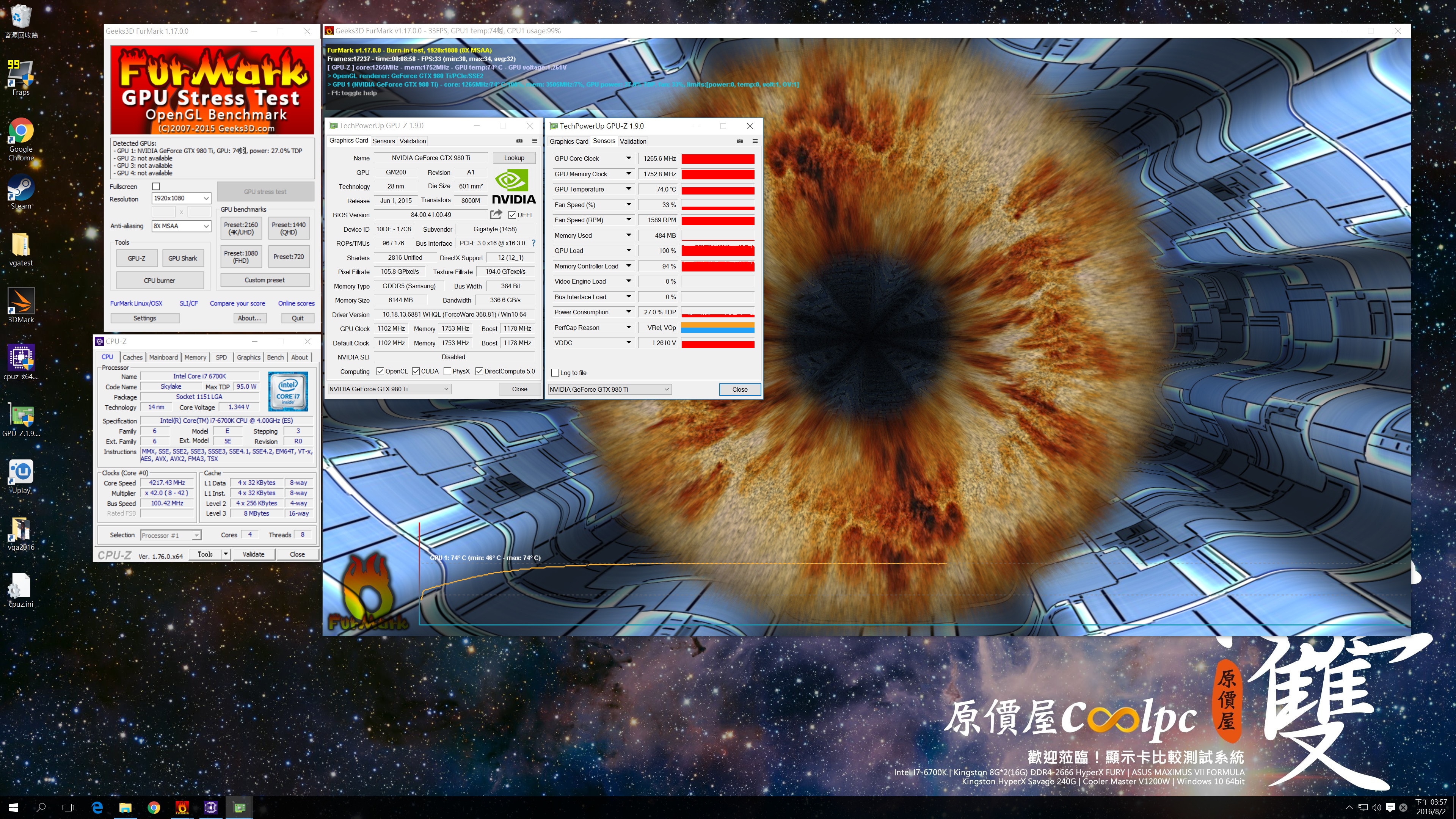The height and width of the screenshot is (819, 1456).
Task: Click the GPU Load red graph bar
Action: 718,250
